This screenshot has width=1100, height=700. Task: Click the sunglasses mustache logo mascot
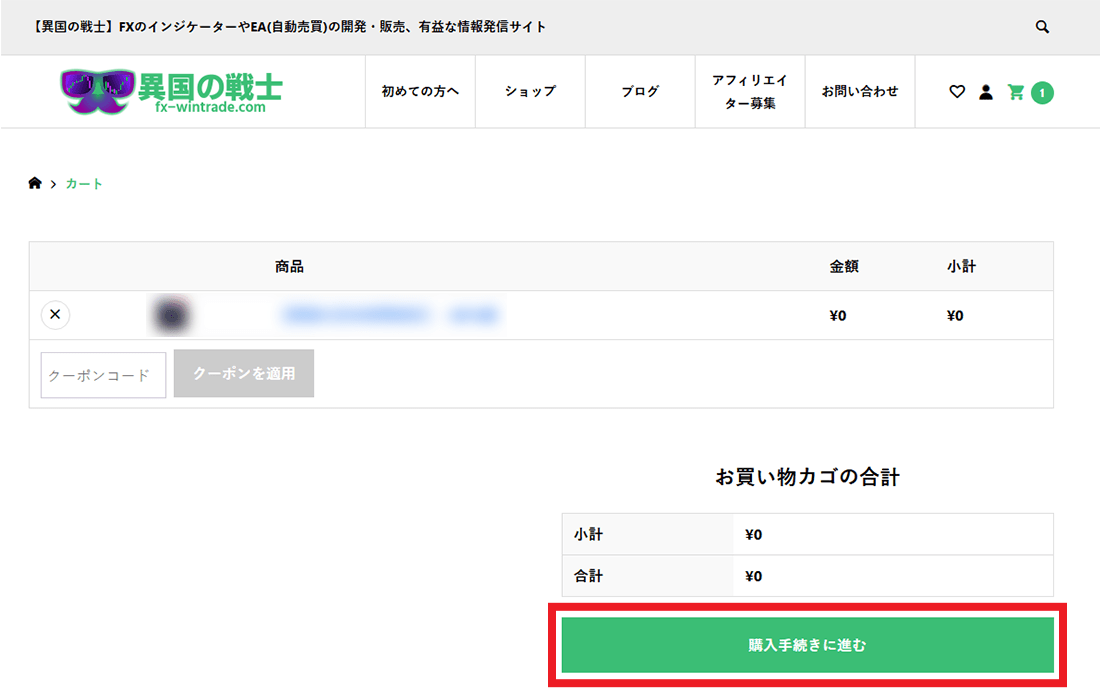[x=96, y=91]
